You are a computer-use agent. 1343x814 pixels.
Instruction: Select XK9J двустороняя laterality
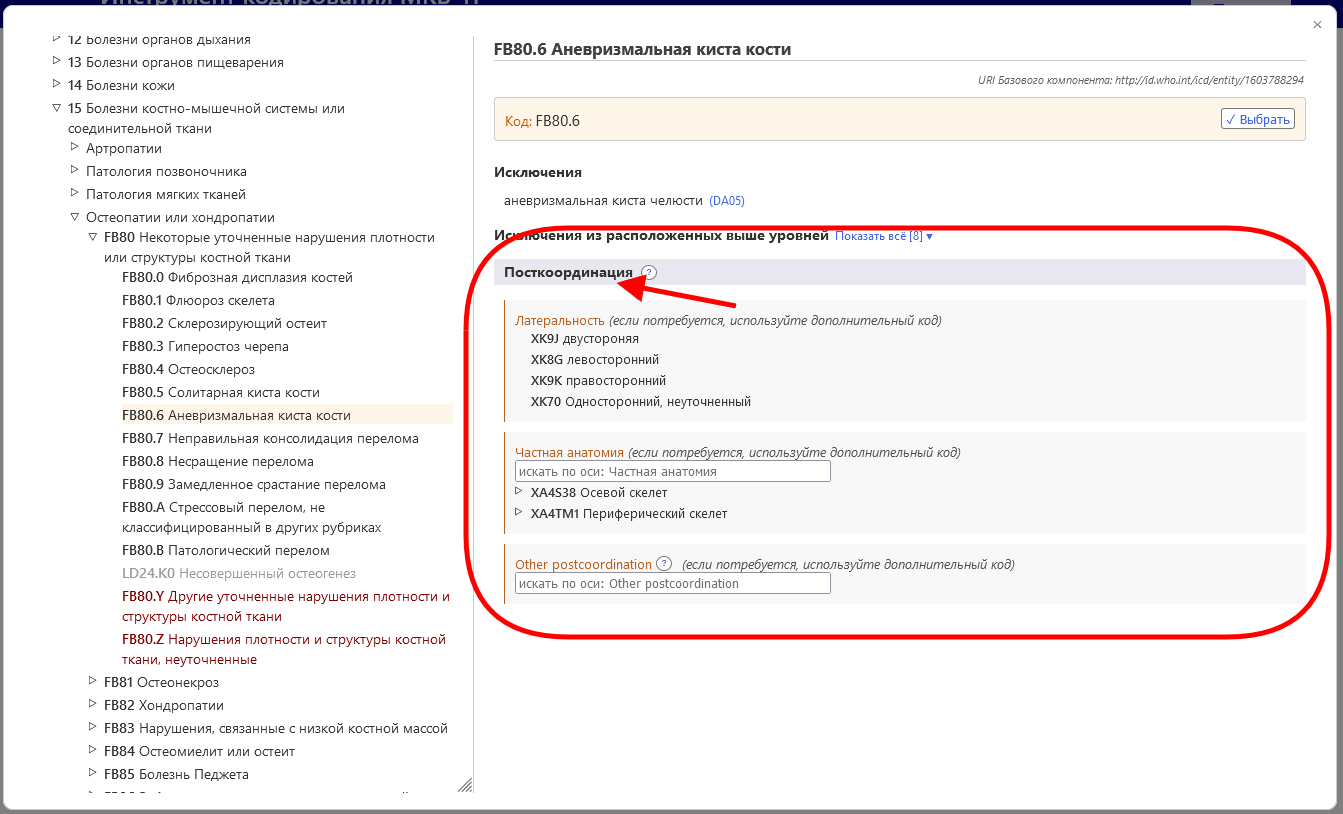585,339
